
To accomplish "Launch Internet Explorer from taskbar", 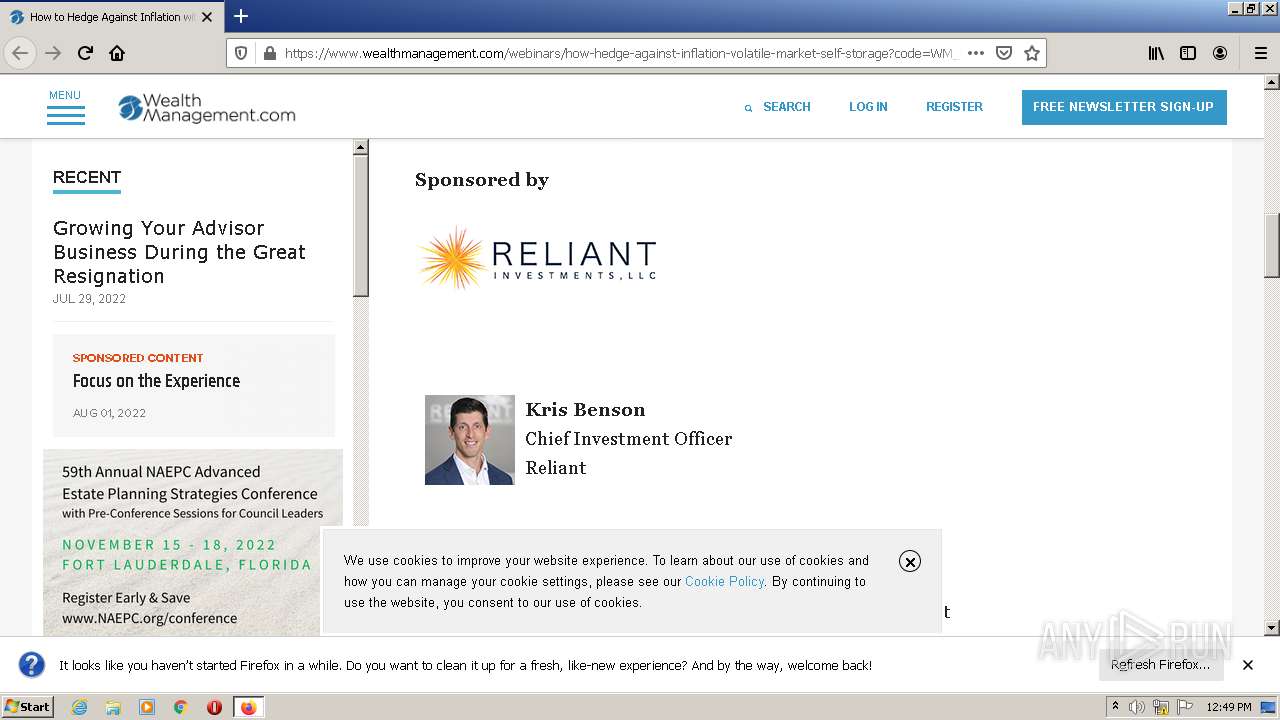I will (x=79, y=707).
